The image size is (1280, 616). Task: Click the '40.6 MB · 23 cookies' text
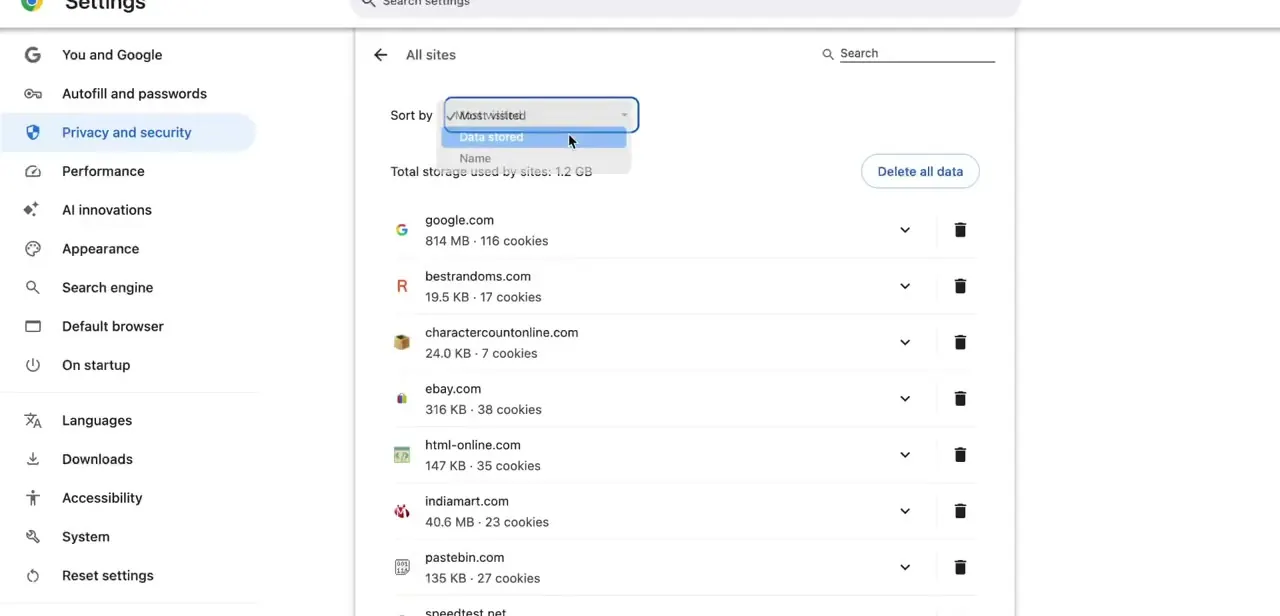(x=487, y=522)
